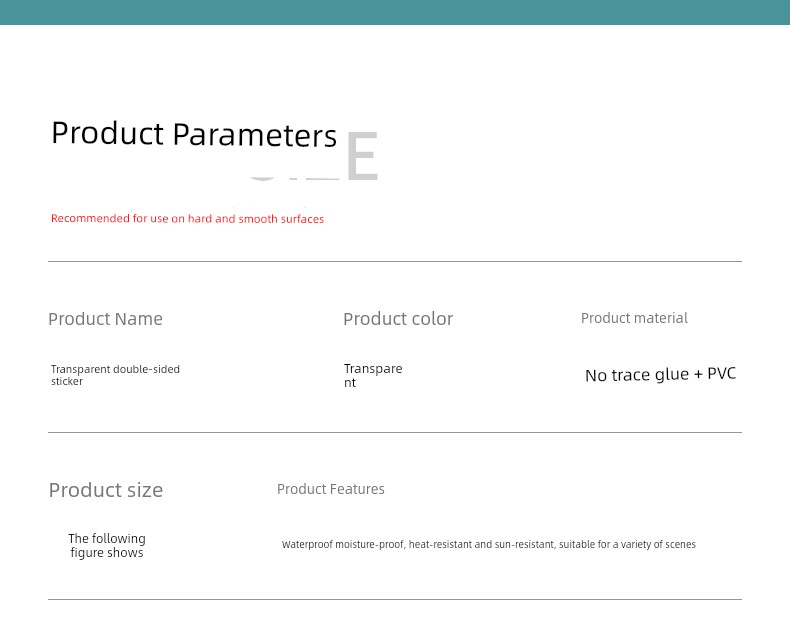Click the Product size label
790x634 pixels.
(106, 490)
